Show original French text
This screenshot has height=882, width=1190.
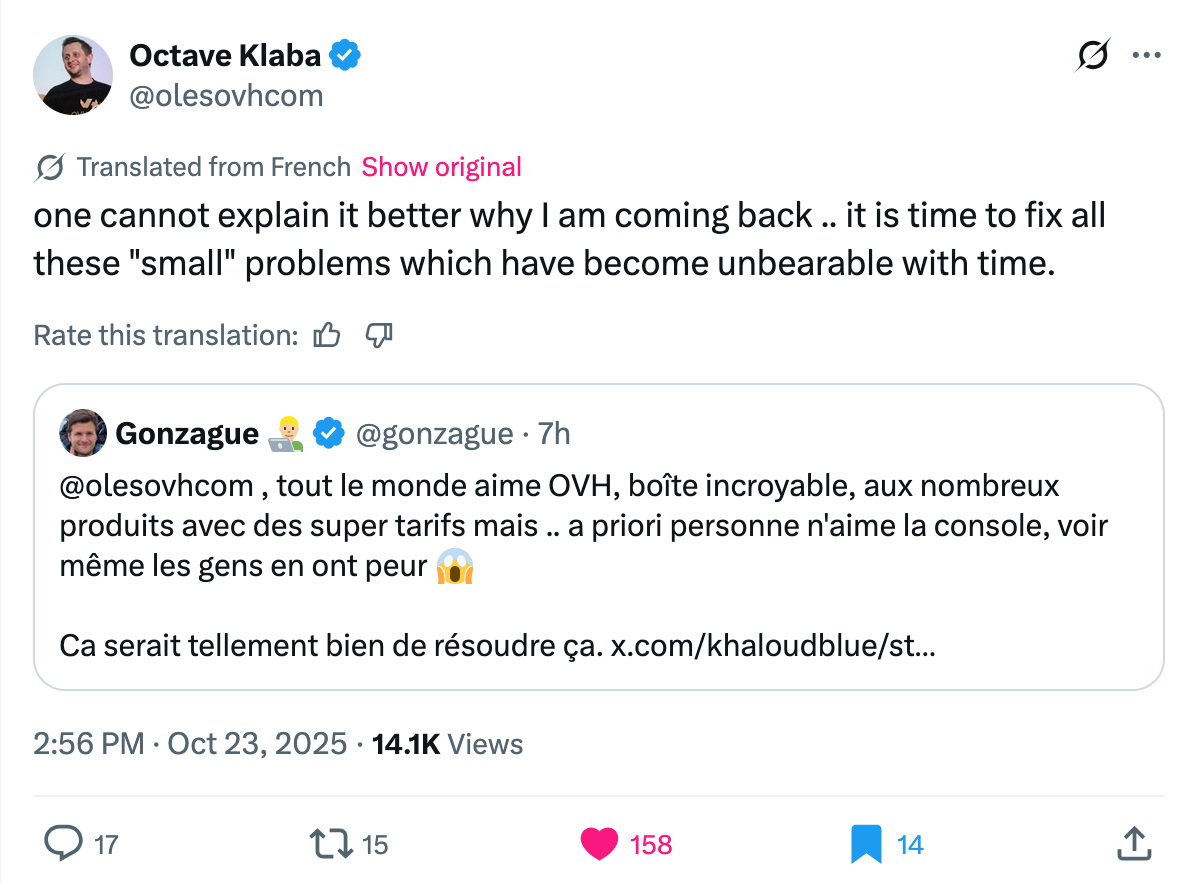[441, 167]
